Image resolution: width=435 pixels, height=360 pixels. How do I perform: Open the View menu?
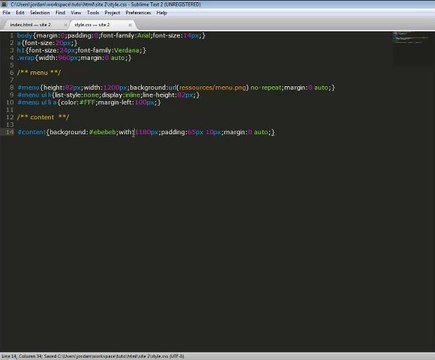(x=76, y=13)
